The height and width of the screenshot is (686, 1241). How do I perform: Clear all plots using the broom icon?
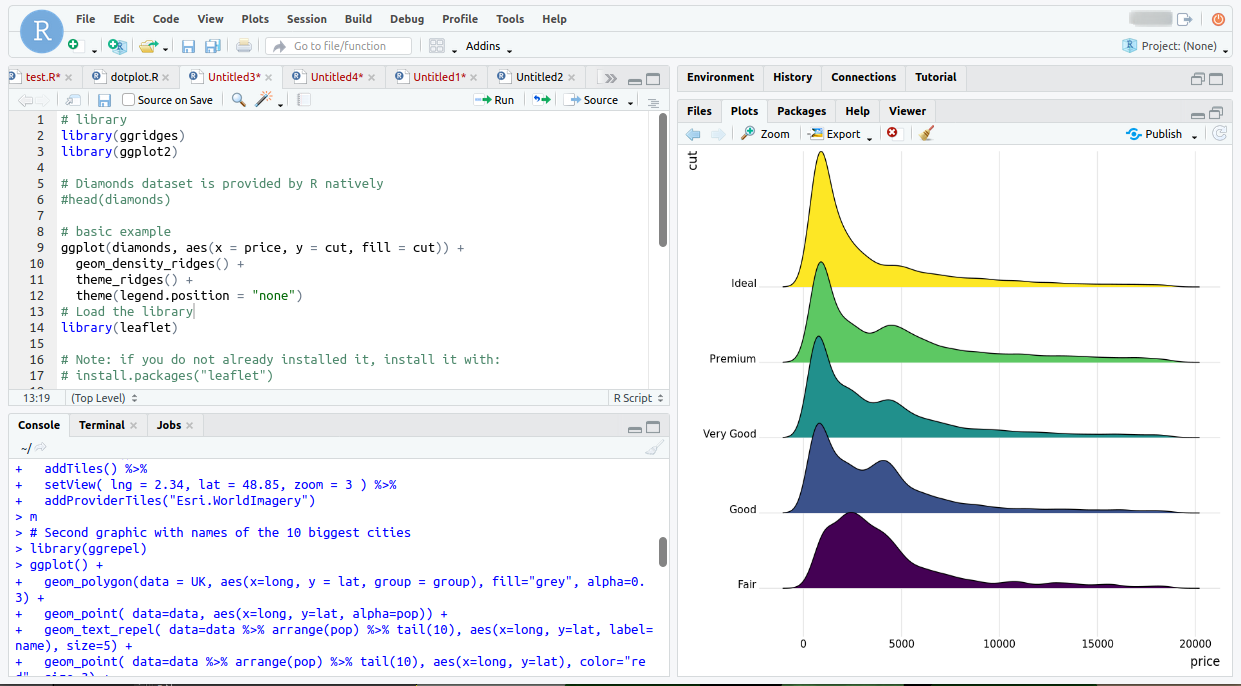tap(926, 133)
